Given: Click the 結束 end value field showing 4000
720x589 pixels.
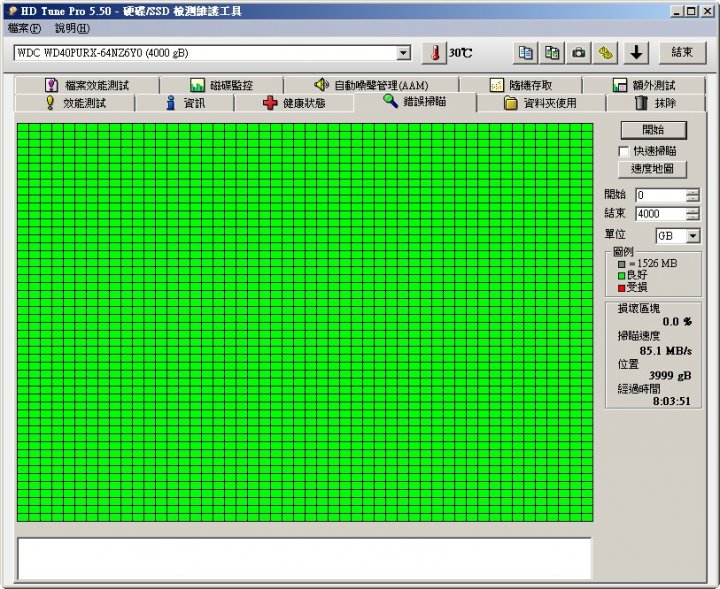Looking at the screenshot, I should click(661, 213).
